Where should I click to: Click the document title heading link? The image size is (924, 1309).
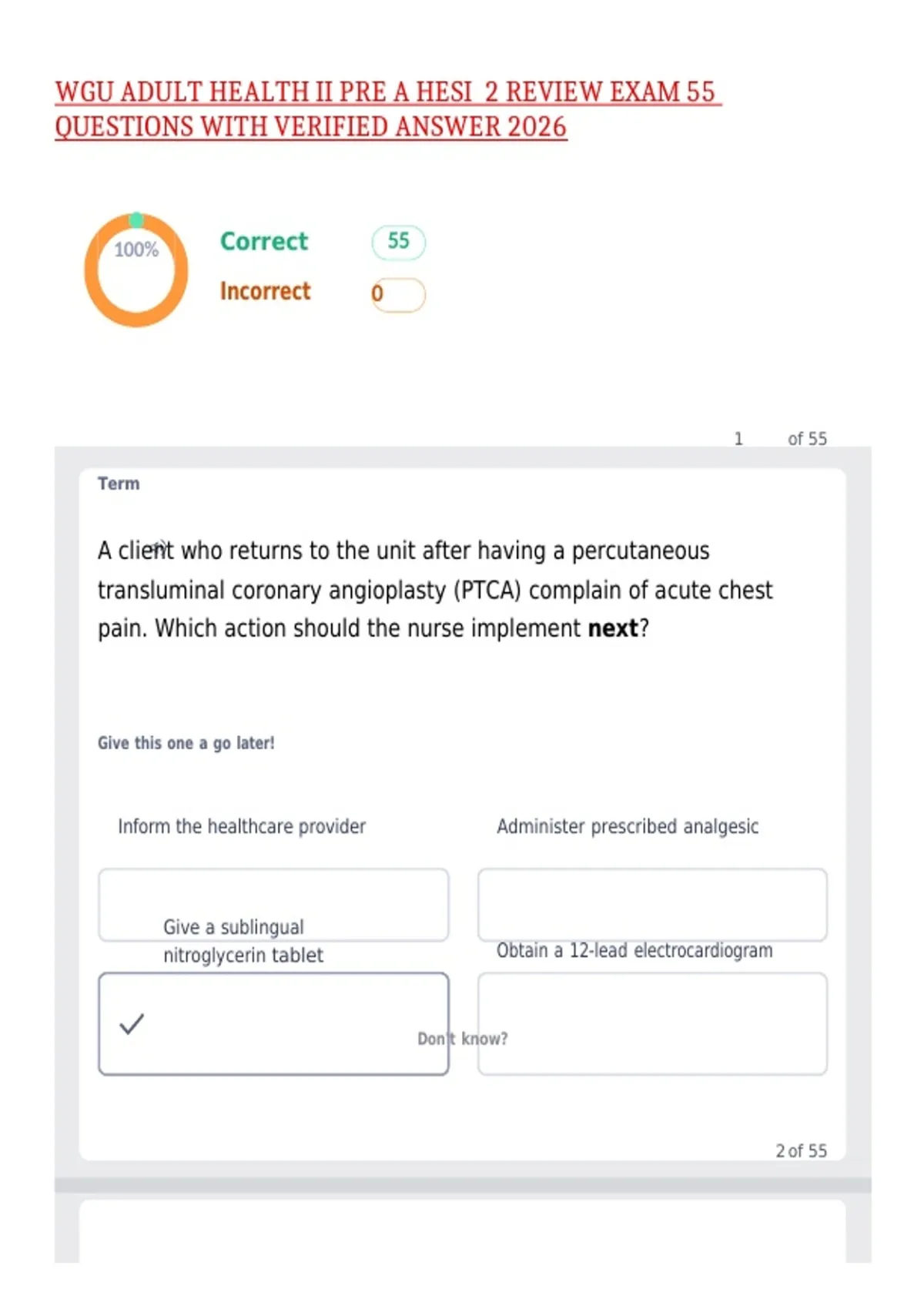(x=388, y=109)
